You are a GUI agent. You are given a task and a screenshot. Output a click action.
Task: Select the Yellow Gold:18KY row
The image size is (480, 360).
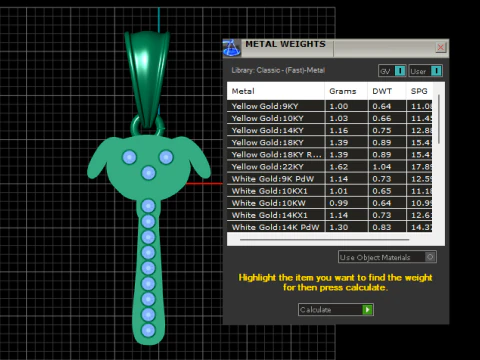(330, 142)
